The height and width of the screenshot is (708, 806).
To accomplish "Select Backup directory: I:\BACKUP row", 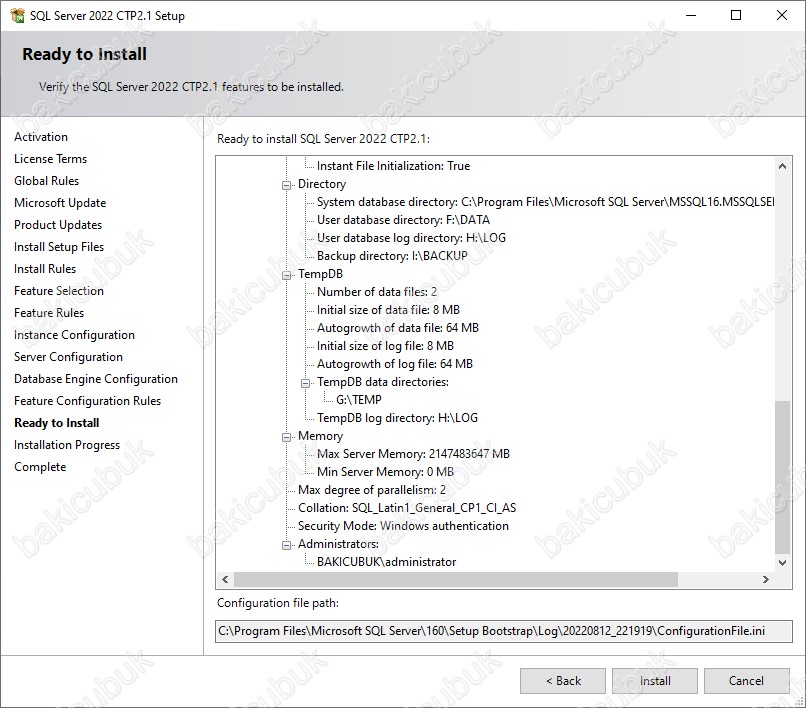I will pos(392,256).
